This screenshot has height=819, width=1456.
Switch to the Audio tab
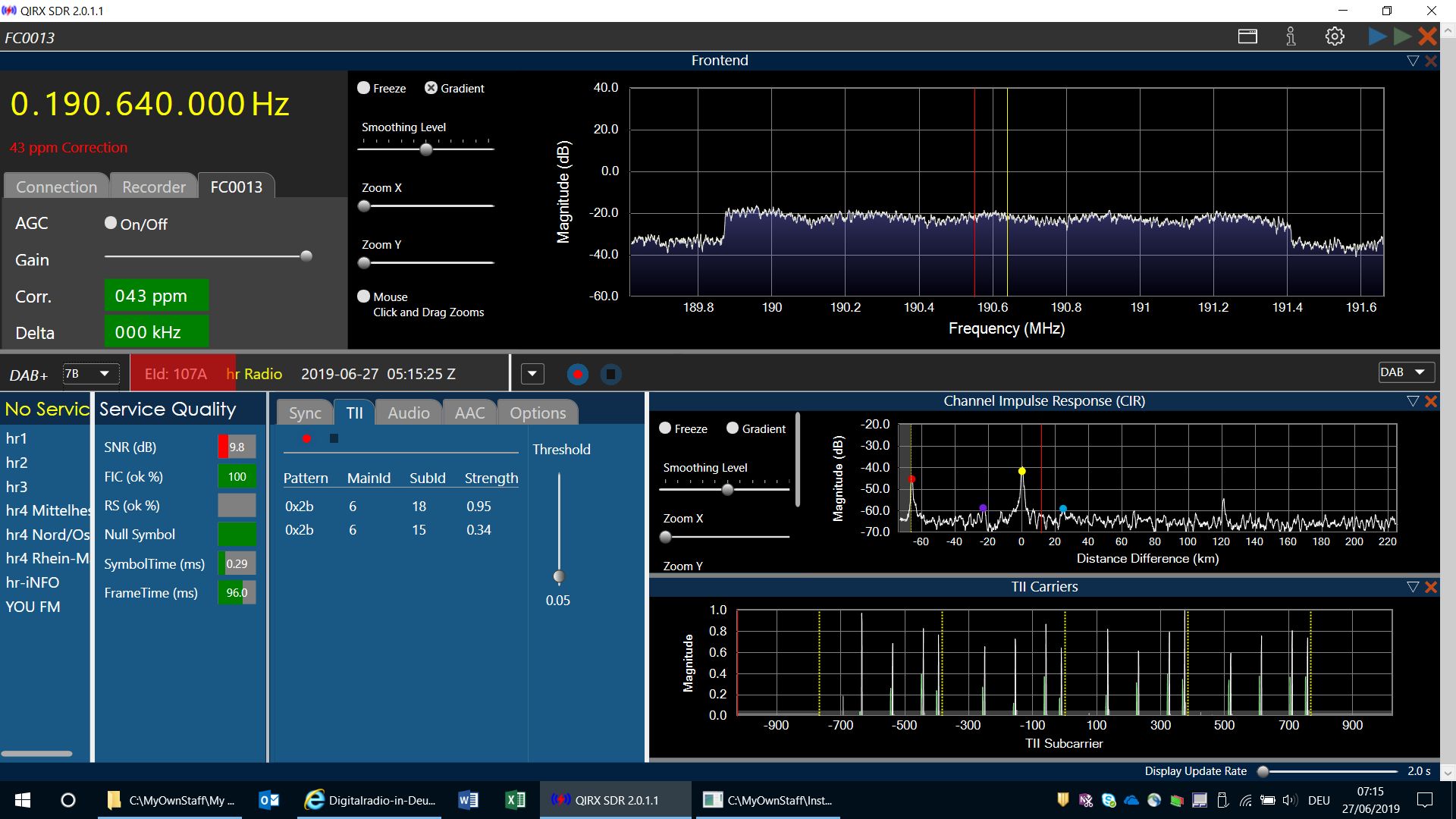(408, 413)
